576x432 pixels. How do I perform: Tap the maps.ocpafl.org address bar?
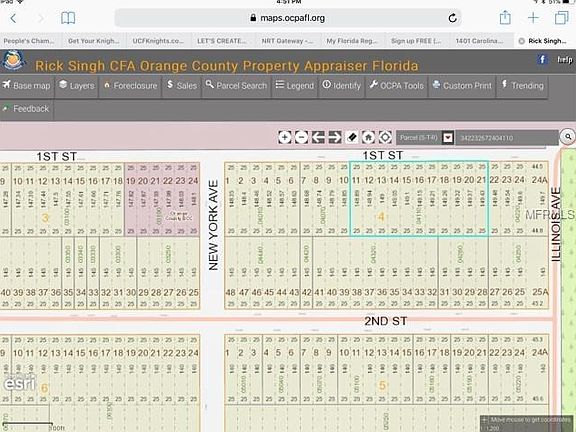click(x=288, y=18)
